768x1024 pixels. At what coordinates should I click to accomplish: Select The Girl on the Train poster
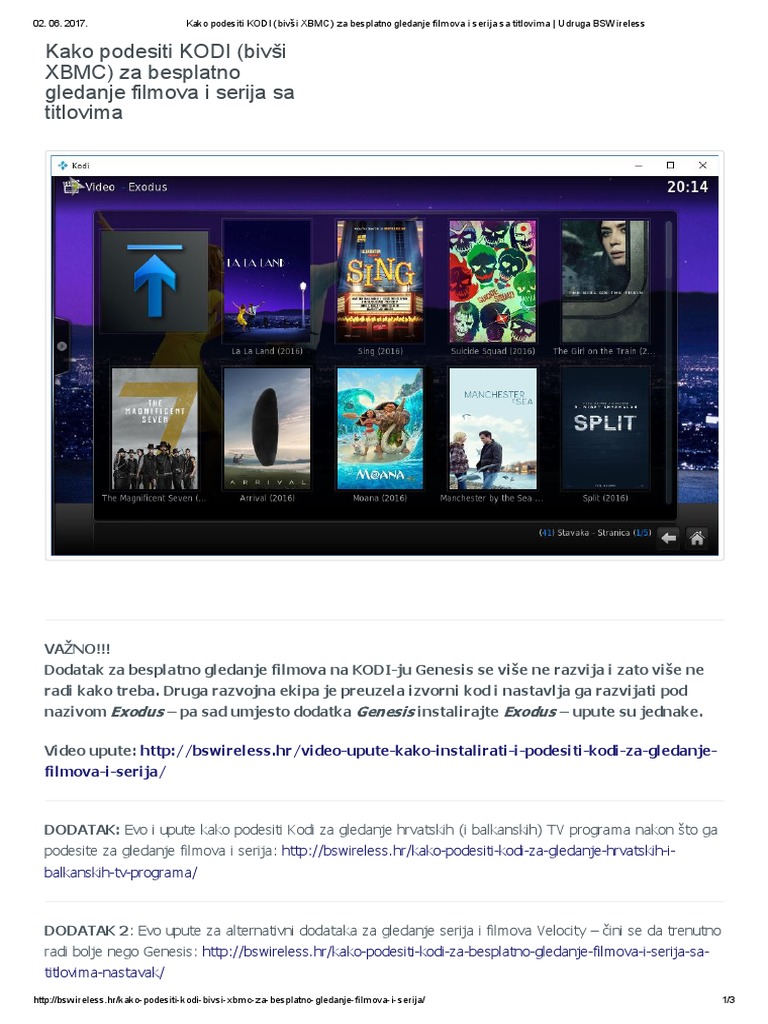[605, 281]
